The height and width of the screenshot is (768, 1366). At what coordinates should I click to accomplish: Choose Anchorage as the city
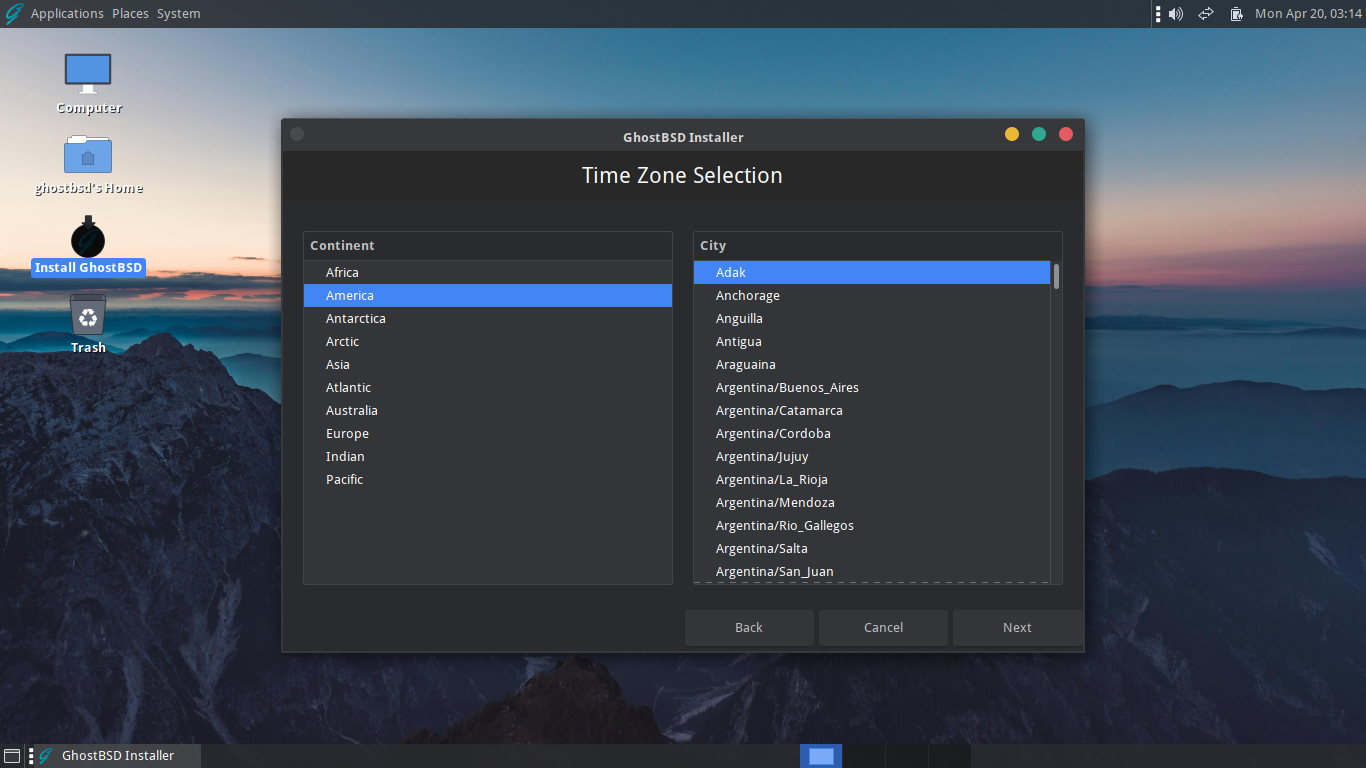[x=872, y=296]
